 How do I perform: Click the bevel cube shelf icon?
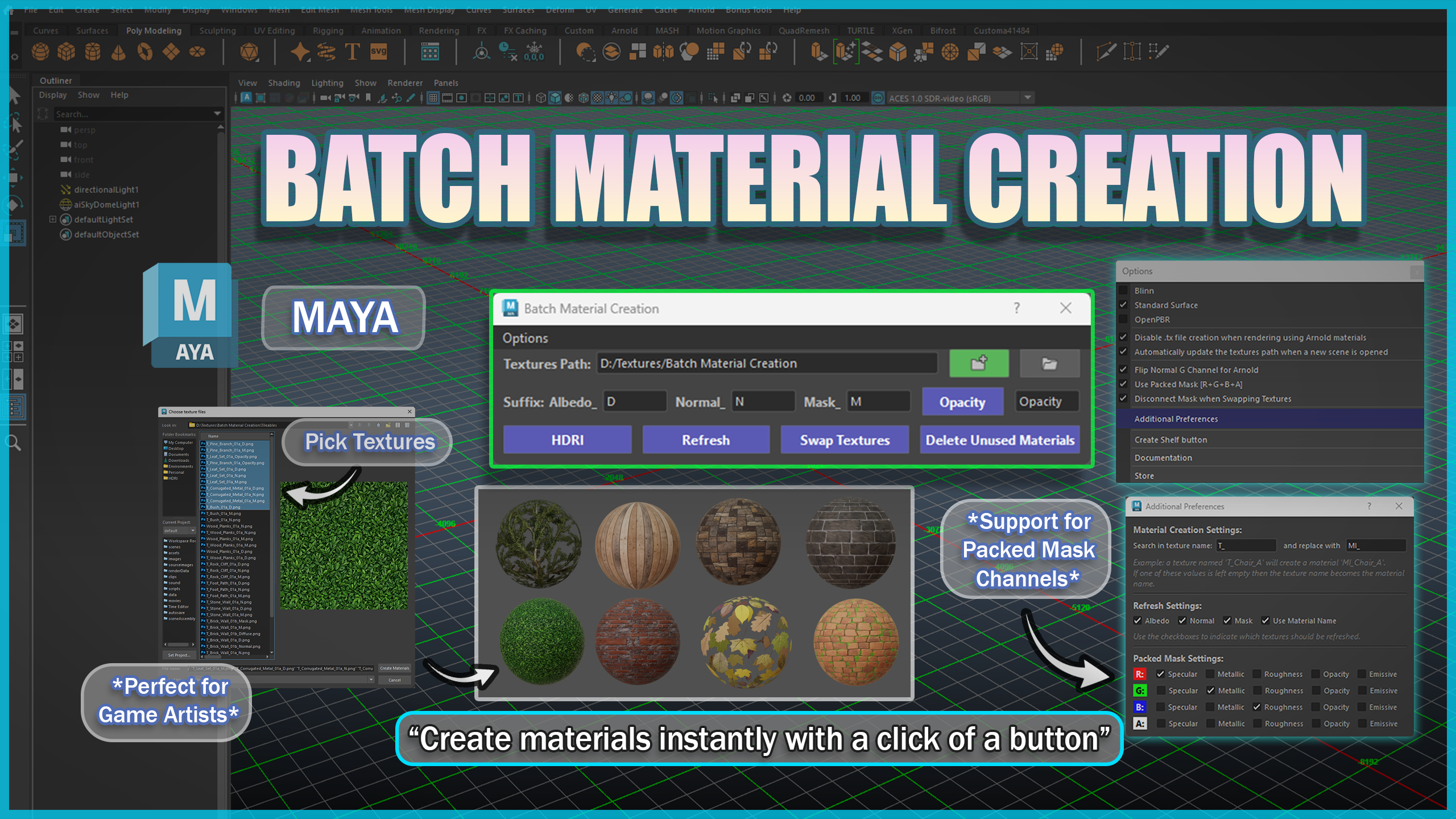(x=898, y=52)
